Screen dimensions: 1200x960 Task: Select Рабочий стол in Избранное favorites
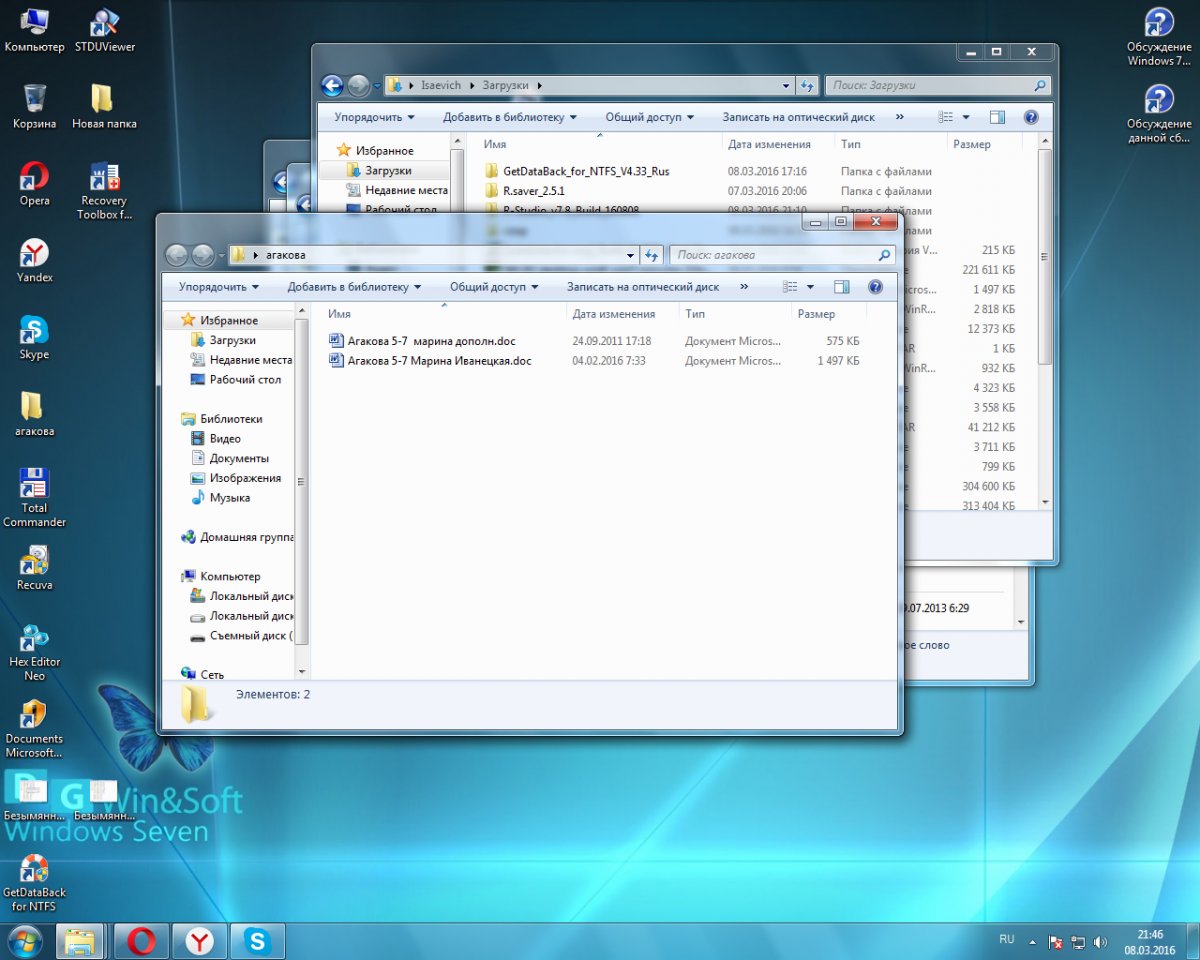(245, 380)
